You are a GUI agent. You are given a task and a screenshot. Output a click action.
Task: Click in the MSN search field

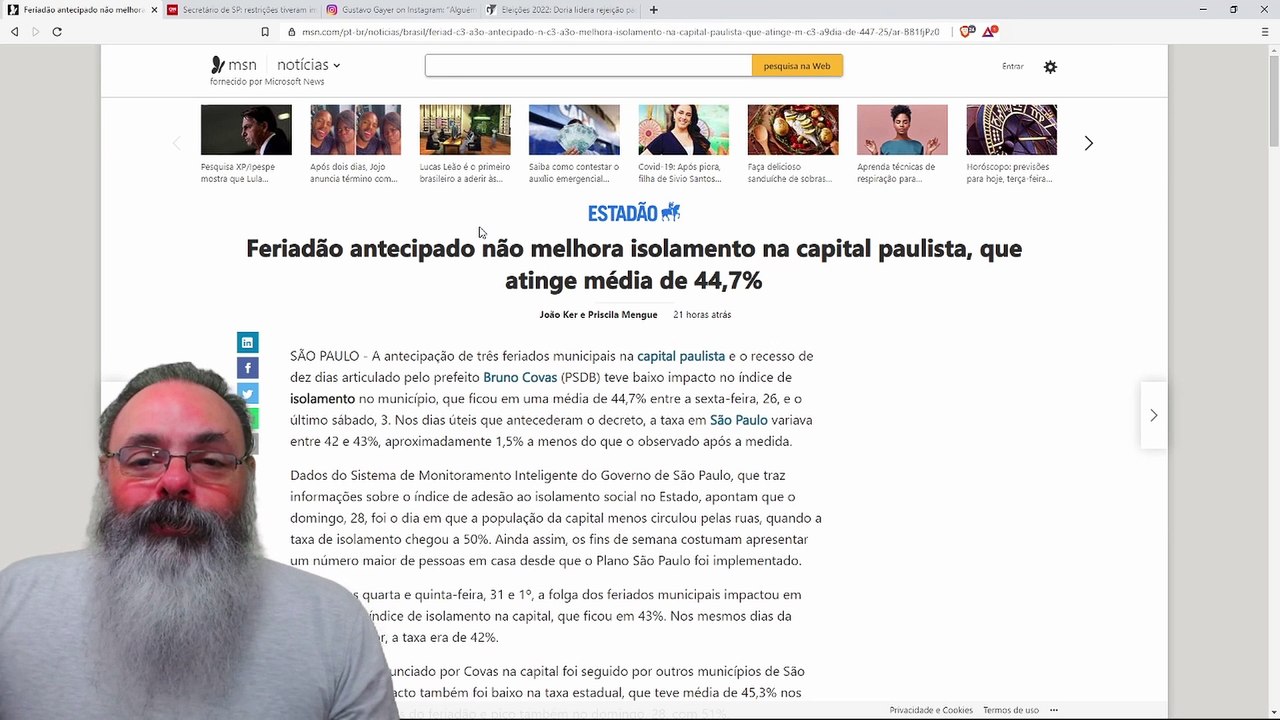pos(588,66)
